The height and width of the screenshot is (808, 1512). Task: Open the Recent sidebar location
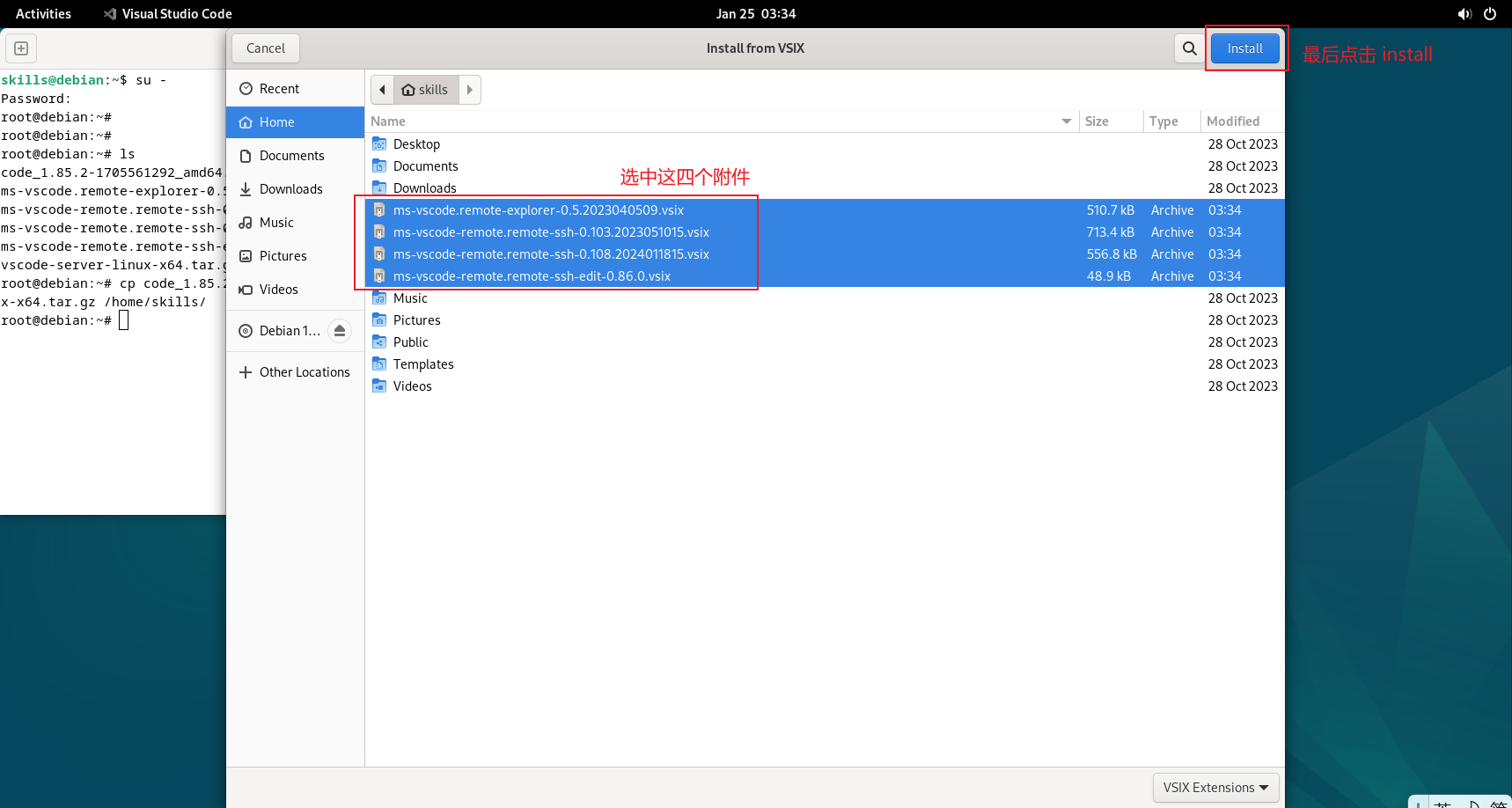point(295,89)
